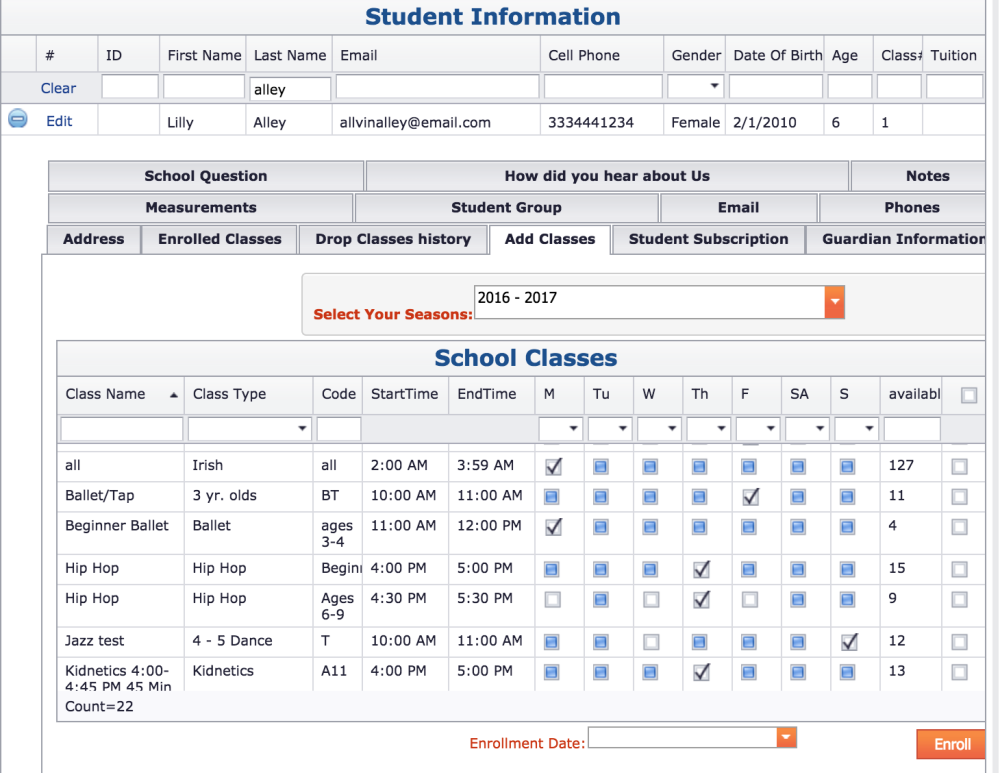
Task: Select the Hip Hop 4:00 PM class checkbox
Action: click(959, 569)
